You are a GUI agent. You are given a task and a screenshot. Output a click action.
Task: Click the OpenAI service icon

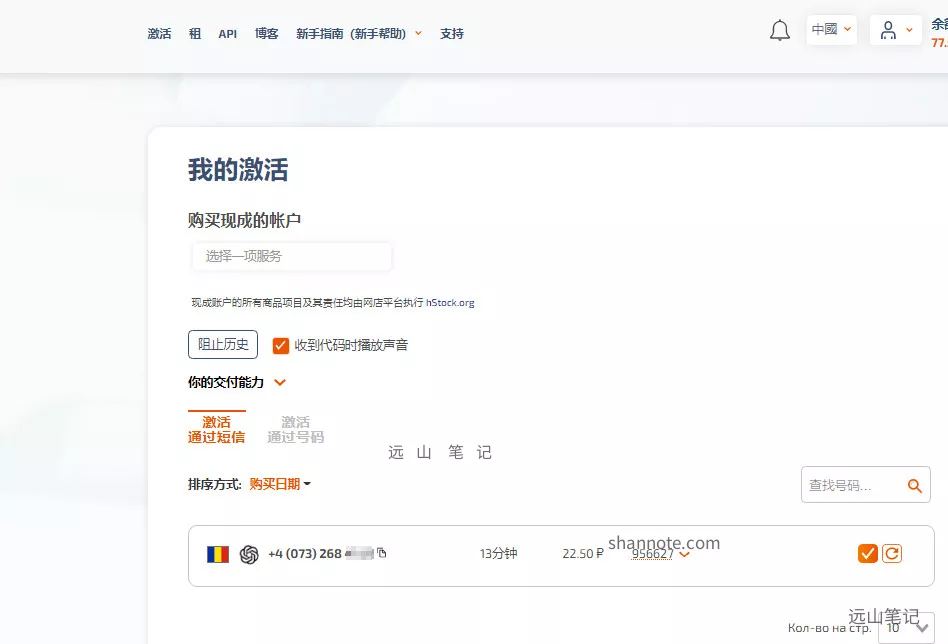point(249,554)
